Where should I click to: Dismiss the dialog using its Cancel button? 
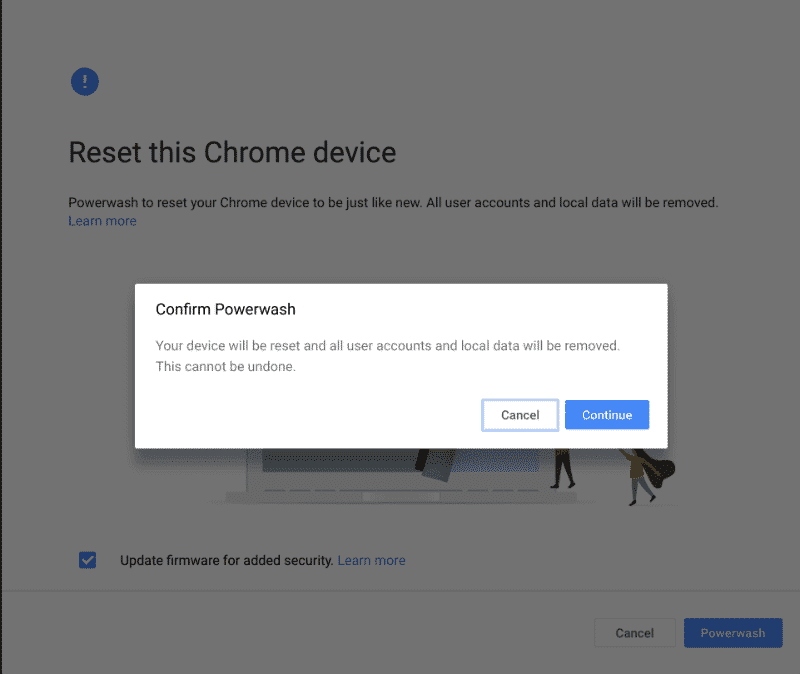coord(520,414)
